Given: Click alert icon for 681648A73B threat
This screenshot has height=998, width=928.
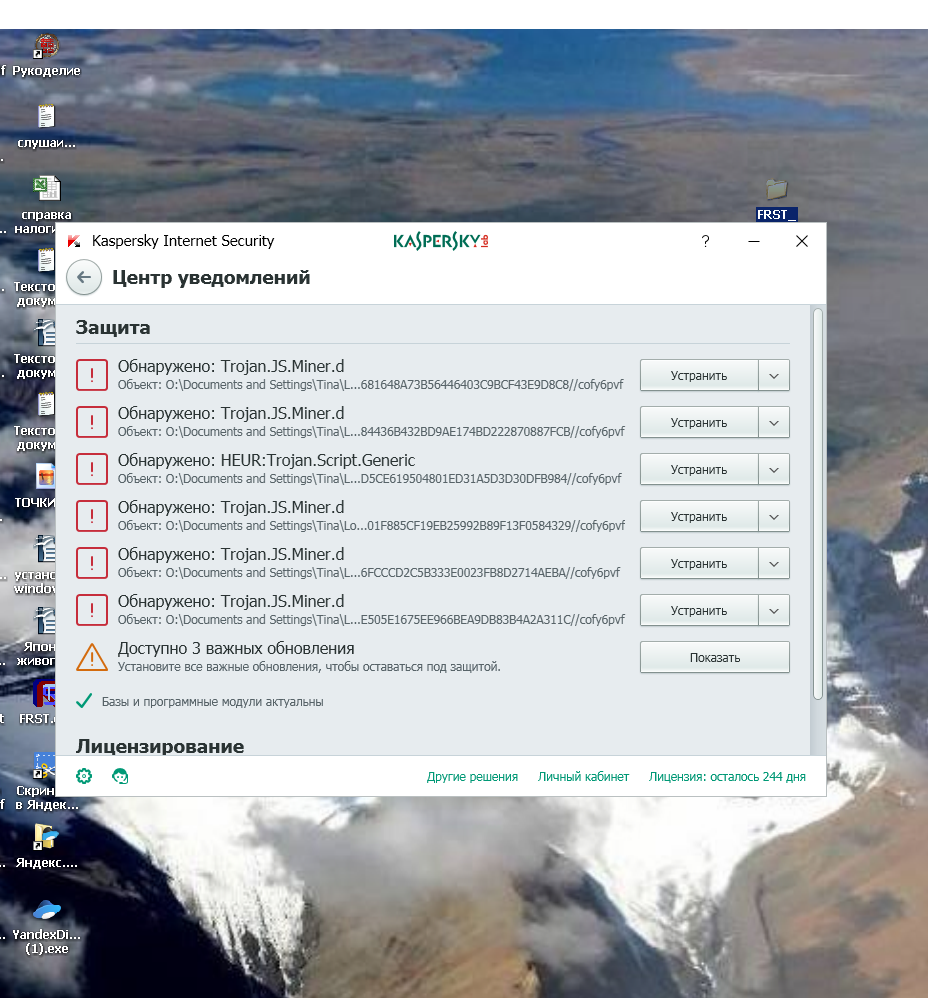Looking at the screenshot, I should point(92,375).
